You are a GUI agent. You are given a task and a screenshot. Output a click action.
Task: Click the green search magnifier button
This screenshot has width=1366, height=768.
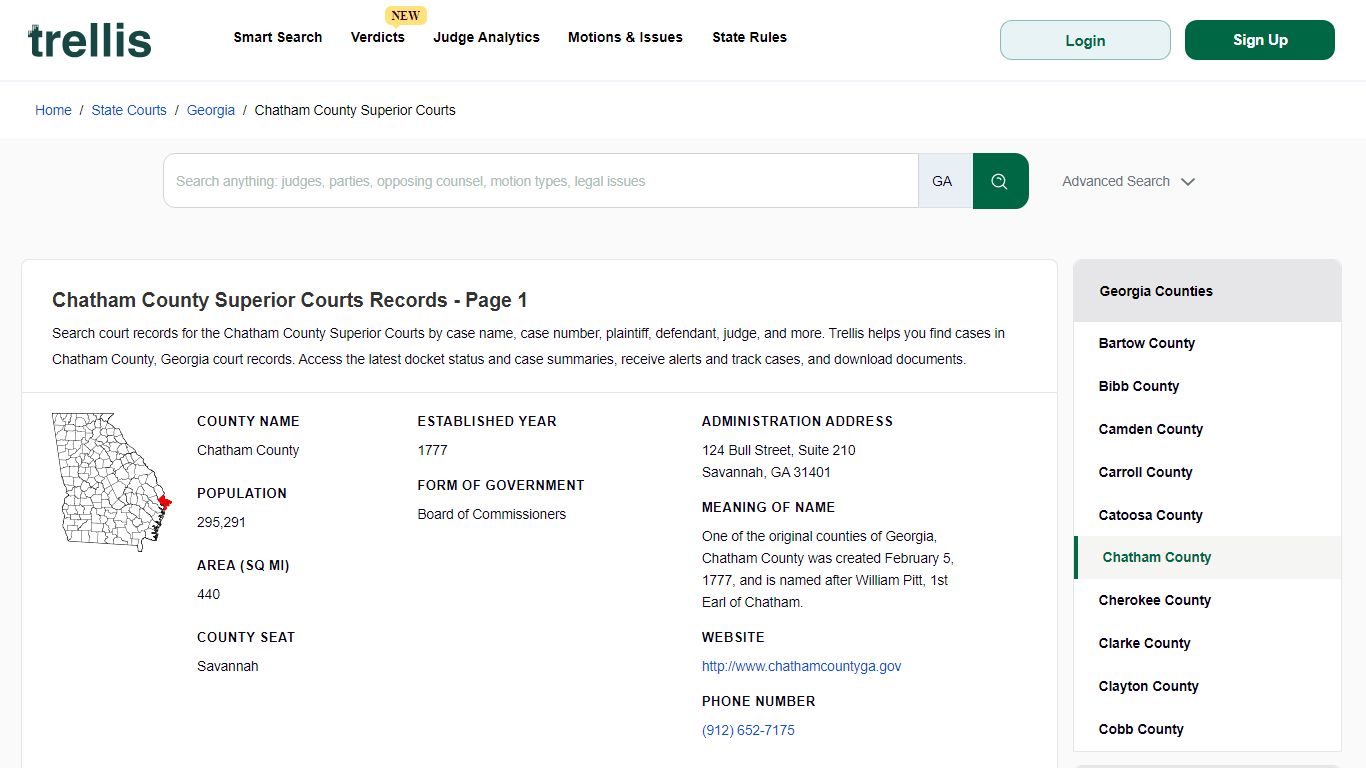click(1000, 181)
